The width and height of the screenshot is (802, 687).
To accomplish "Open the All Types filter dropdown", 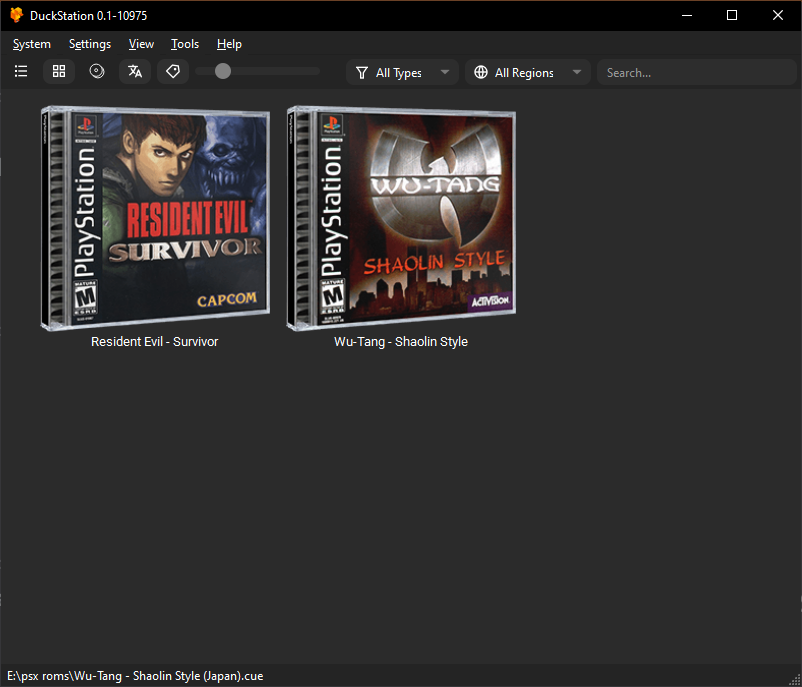I will coord(402,73).
